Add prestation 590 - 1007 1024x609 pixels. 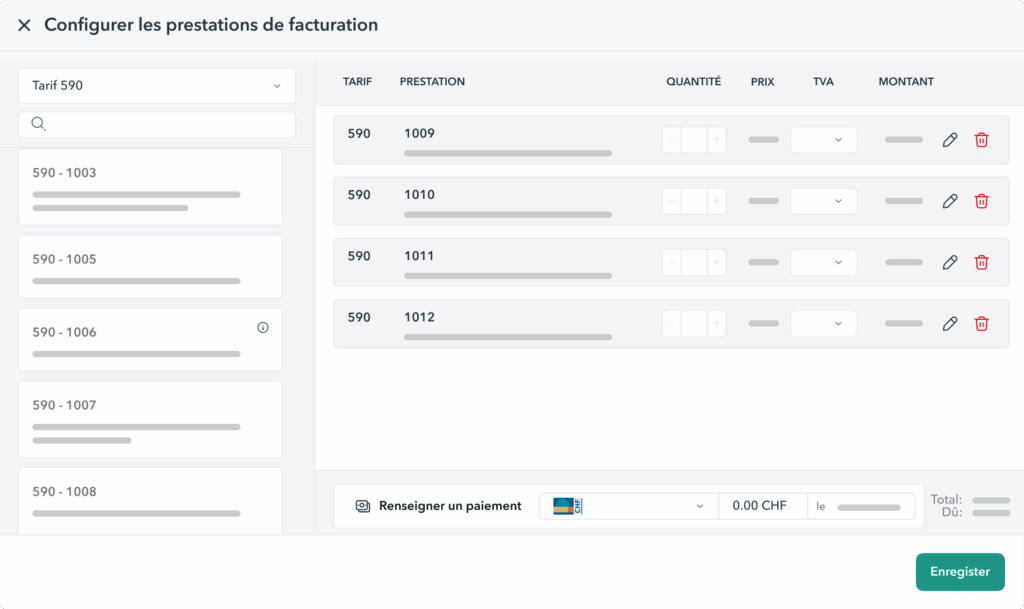point(150,419)
